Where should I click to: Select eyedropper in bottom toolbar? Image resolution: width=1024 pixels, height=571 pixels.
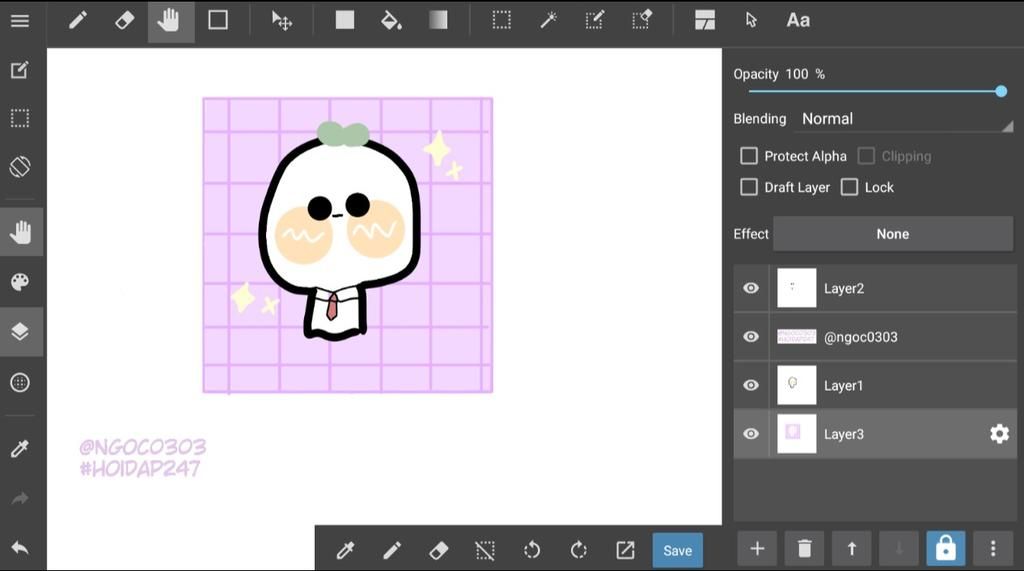pos(345,551)
